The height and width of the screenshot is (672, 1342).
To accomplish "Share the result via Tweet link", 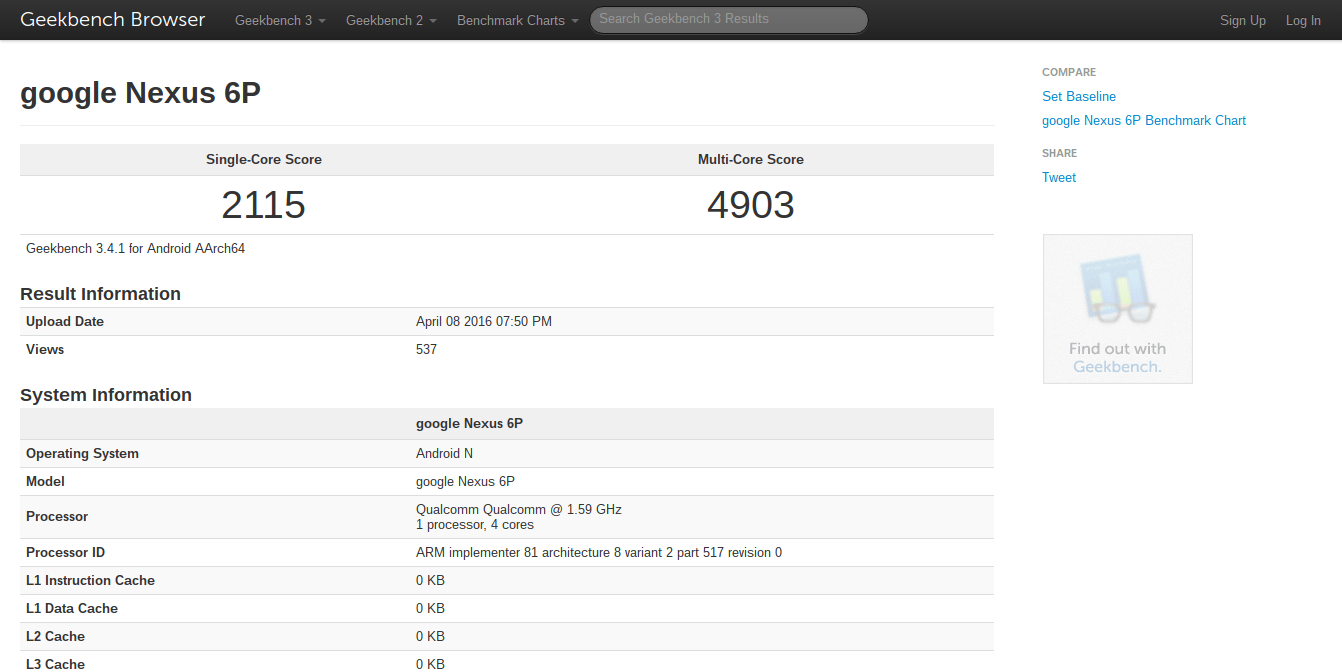I will [x=1059, y=177].
